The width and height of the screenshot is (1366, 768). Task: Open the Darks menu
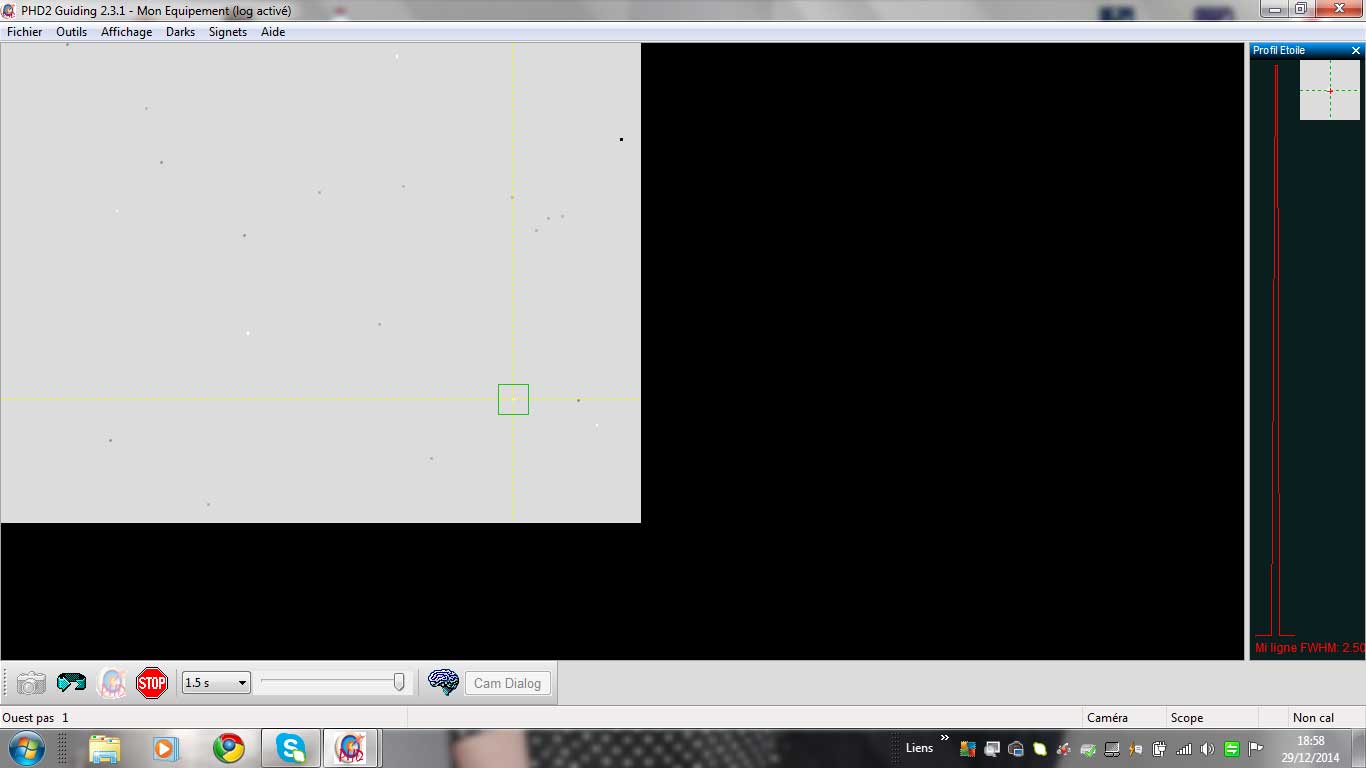pyautogui.click(x=181, y=32)
